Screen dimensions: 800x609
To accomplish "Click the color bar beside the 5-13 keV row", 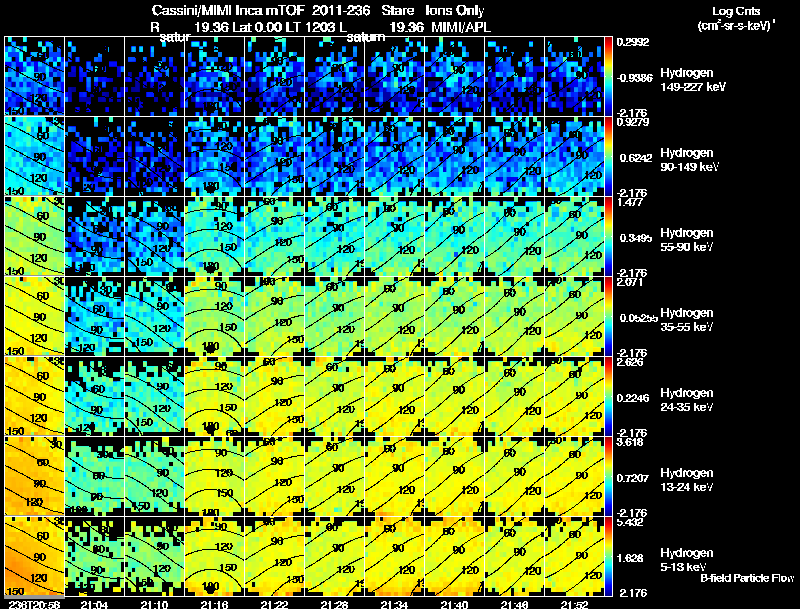I will pos(608,557).
